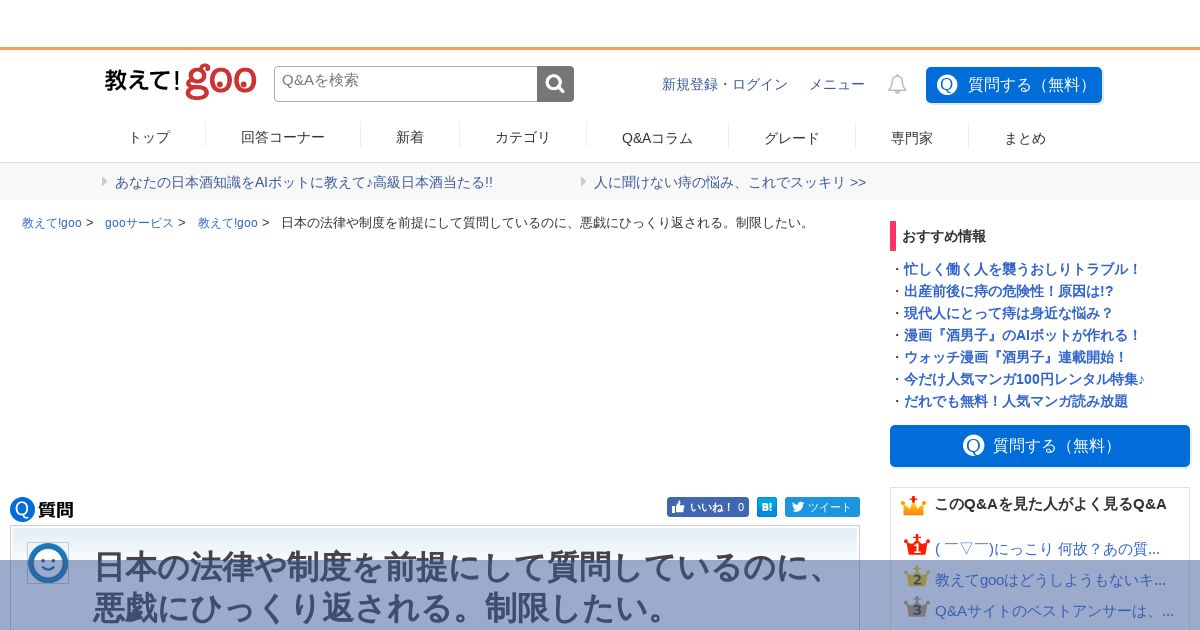Click the おすすめ情報 heading

tap(944, 236)
